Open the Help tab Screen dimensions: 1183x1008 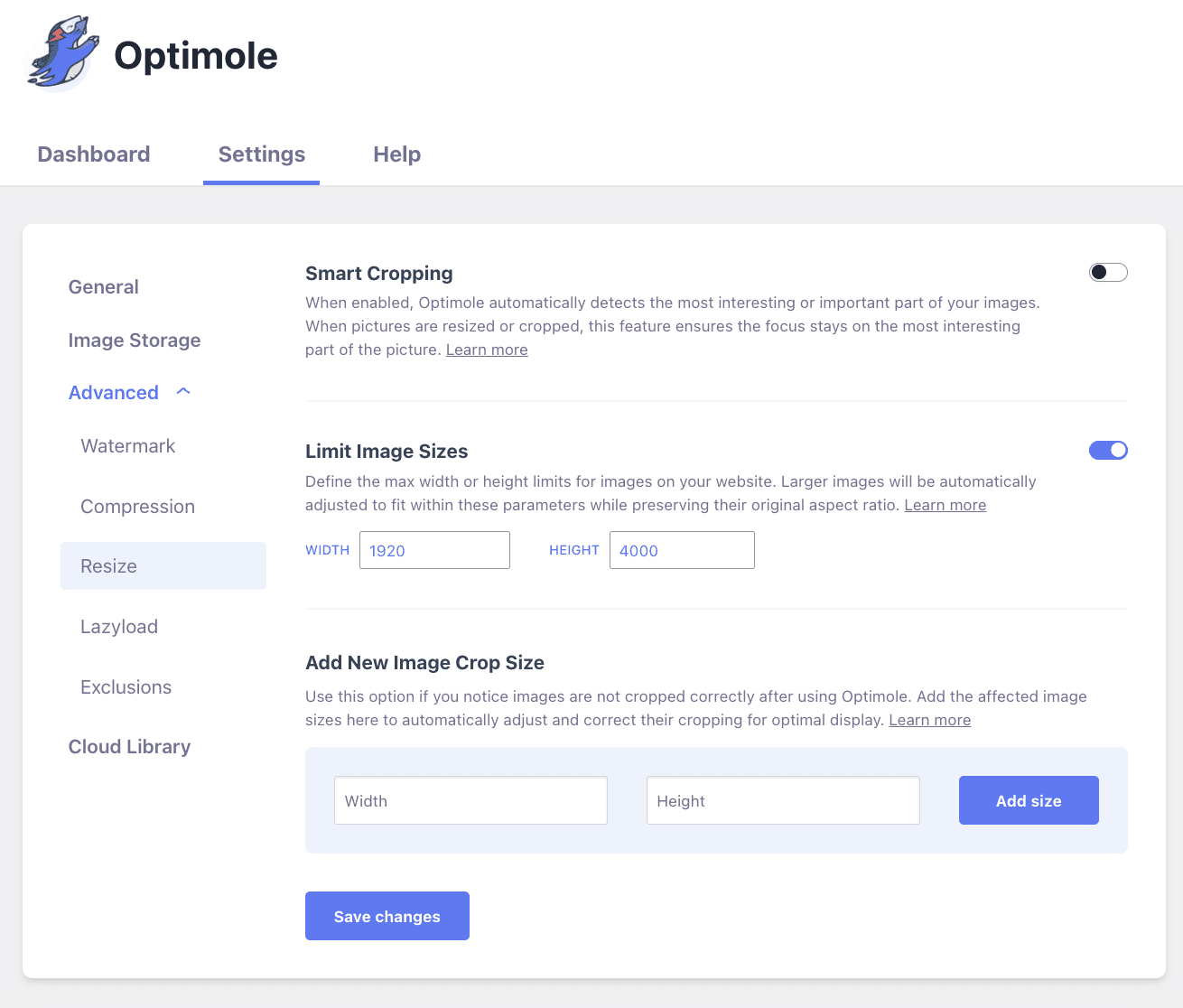tap(396, 154)
